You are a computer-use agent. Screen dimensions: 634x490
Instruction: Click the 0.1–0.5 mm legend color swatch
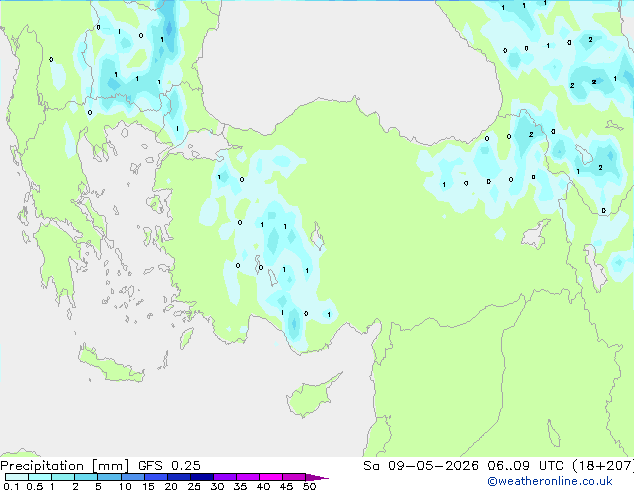(x=17, y=477)
